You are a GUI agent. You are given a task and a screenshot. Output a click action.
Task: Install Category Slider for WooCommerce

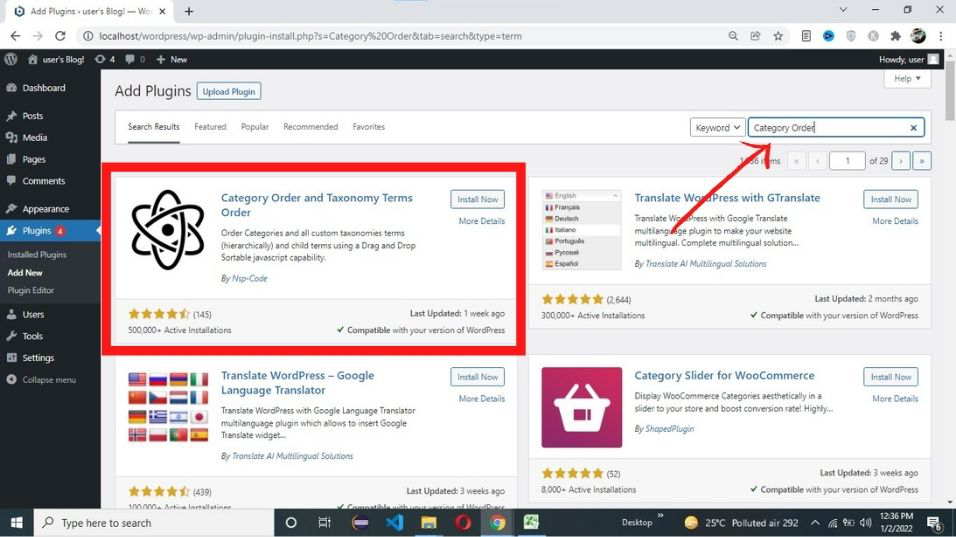pyautogui.click(x=891, y=377)
